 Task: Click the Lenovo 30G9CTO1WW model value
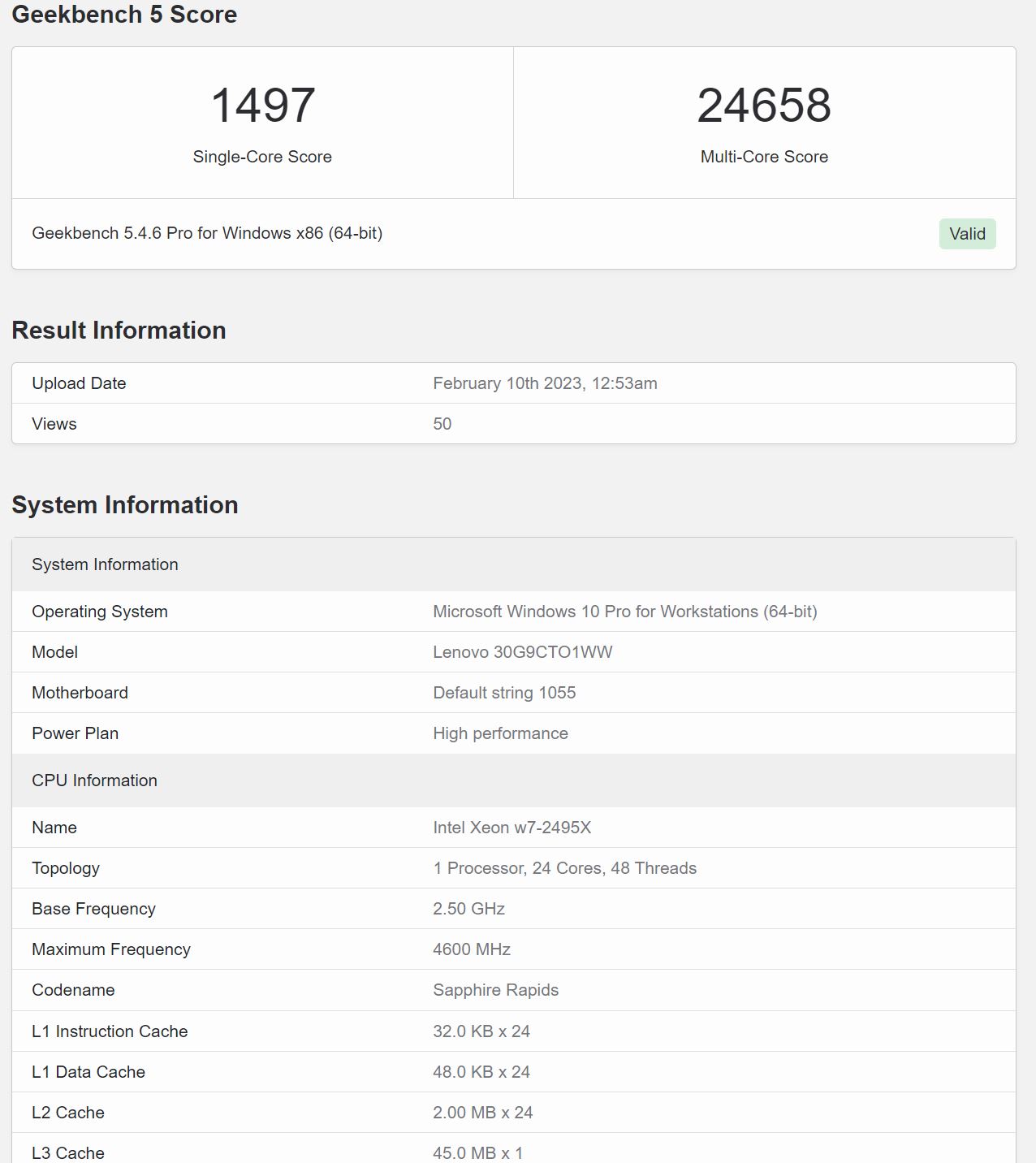[522, 652]
